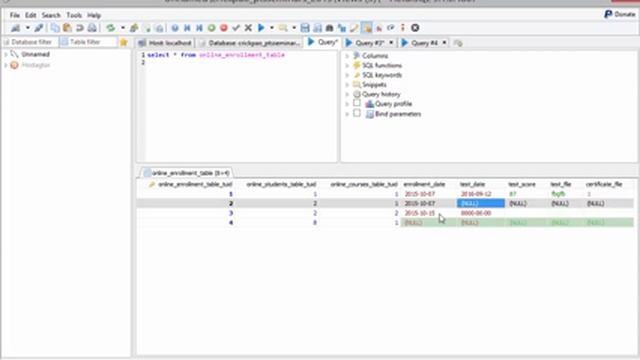This screenshot has width=640, height=360.
Task: Click the pencil edit toolbar icon
Action: (354, 28)
